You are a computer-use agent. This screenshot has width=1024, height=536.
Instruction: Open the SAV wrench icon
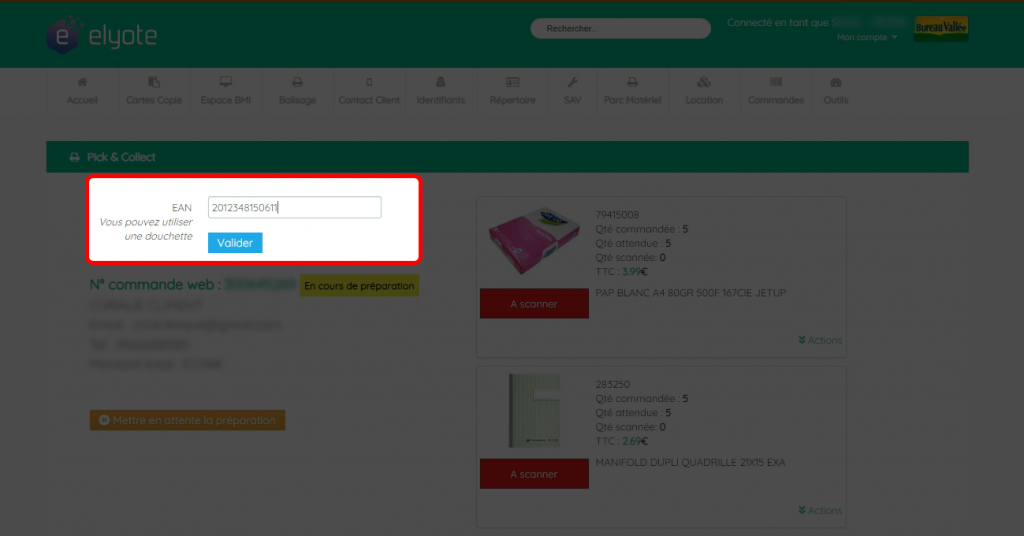pos(573,82)
